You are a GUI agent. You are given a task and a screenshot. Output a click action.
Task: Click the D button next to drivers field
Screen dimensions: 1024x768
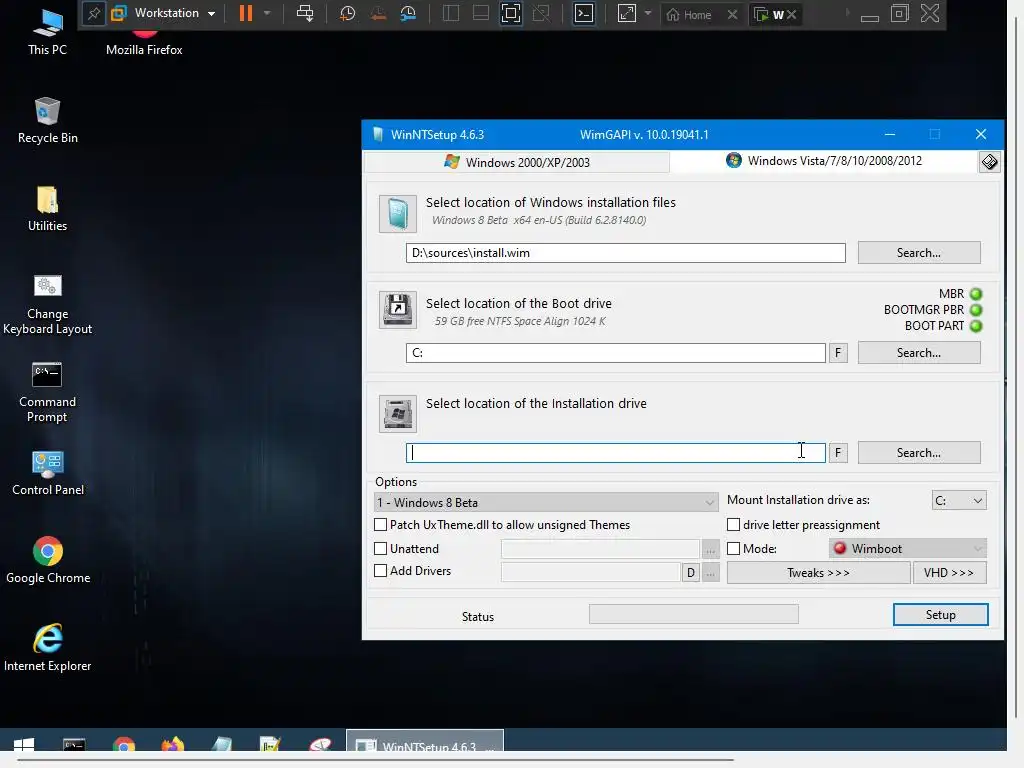tap(691, 573)
